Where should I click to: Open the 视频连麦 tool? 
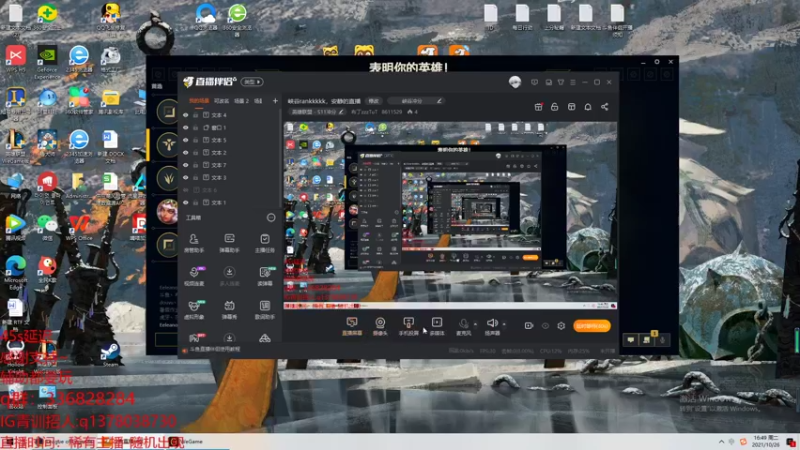(x=194, y=276)
